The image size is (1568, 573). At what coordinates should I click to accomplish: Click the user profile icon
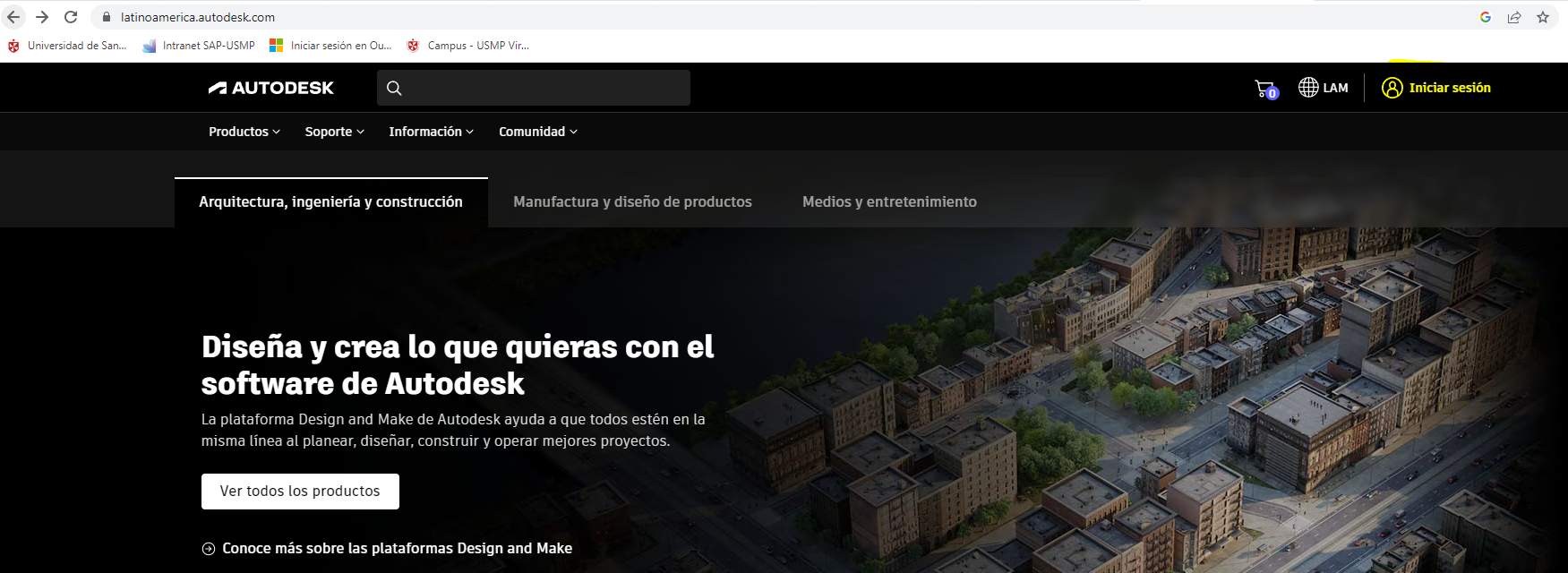(x=1392, y=88)
